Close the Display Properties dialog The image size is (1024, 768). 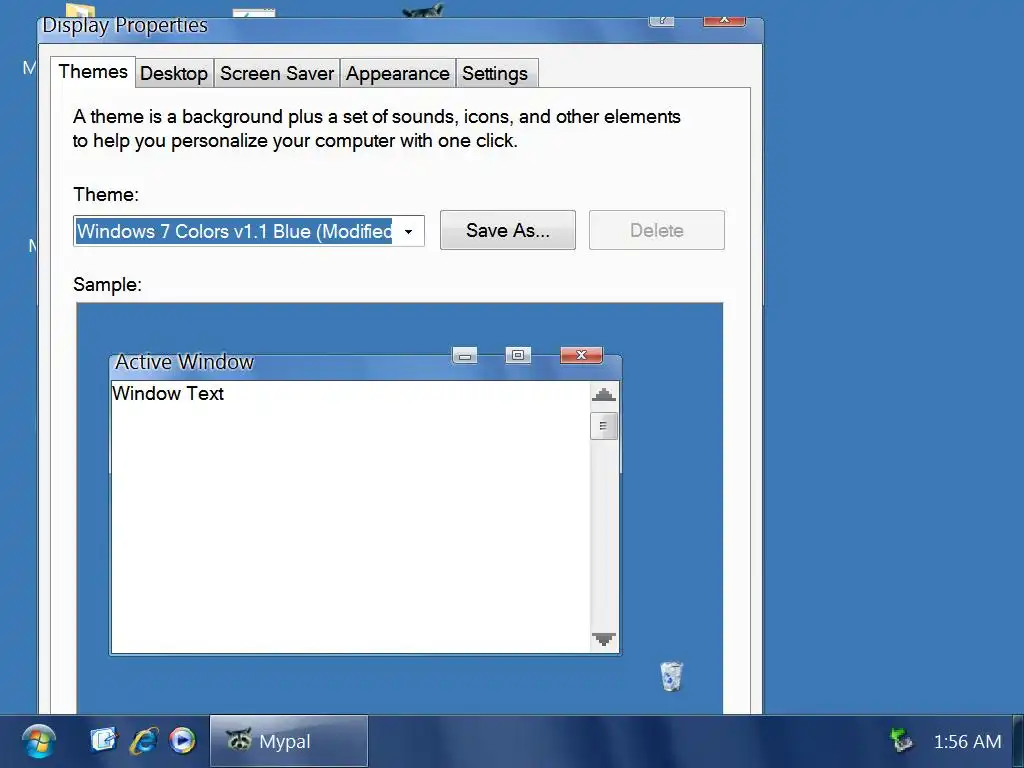[724, 20]
